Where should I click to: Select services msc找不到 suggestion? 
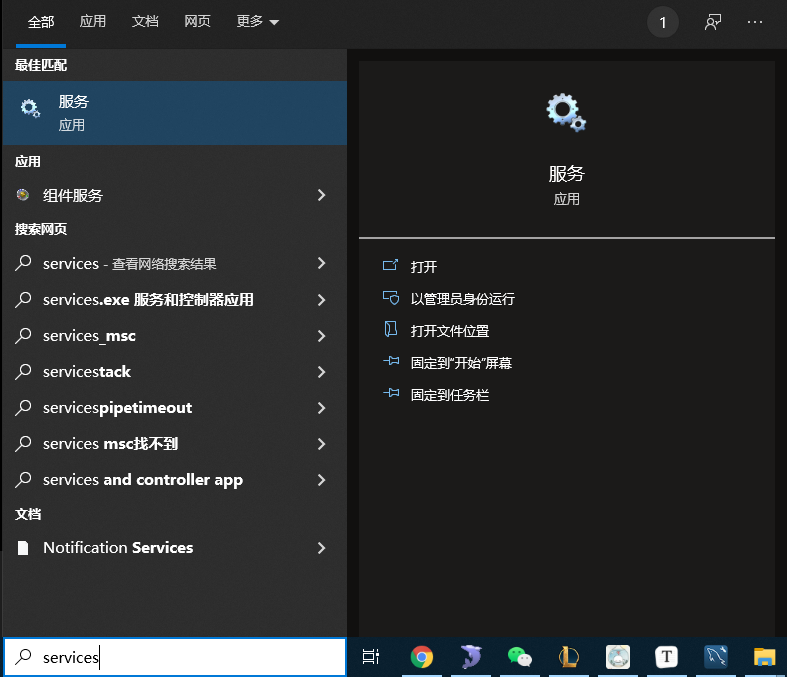click(x=175, y=444)
